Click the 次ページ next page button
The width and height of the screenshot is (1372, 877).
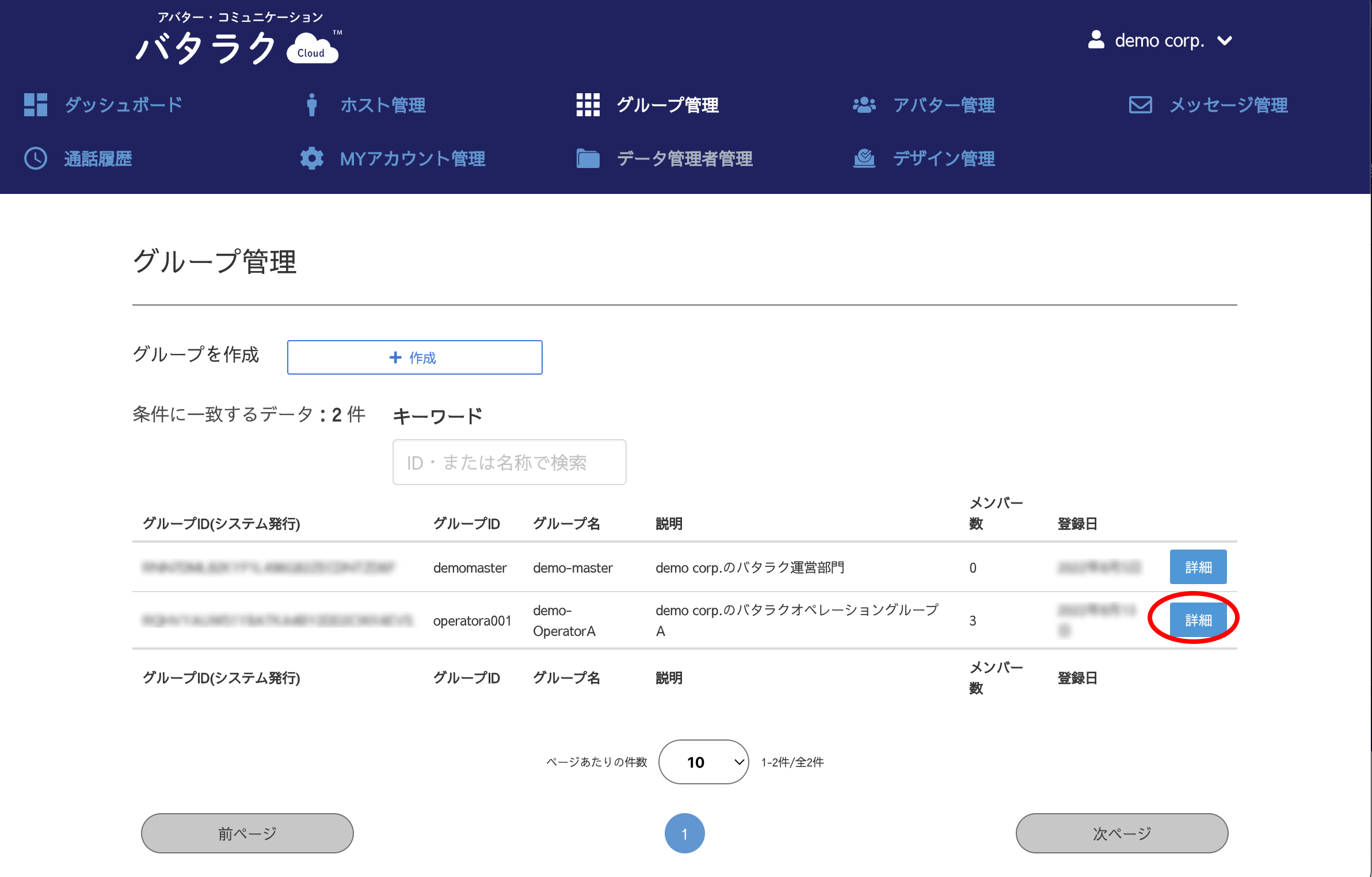[1121, 833]
